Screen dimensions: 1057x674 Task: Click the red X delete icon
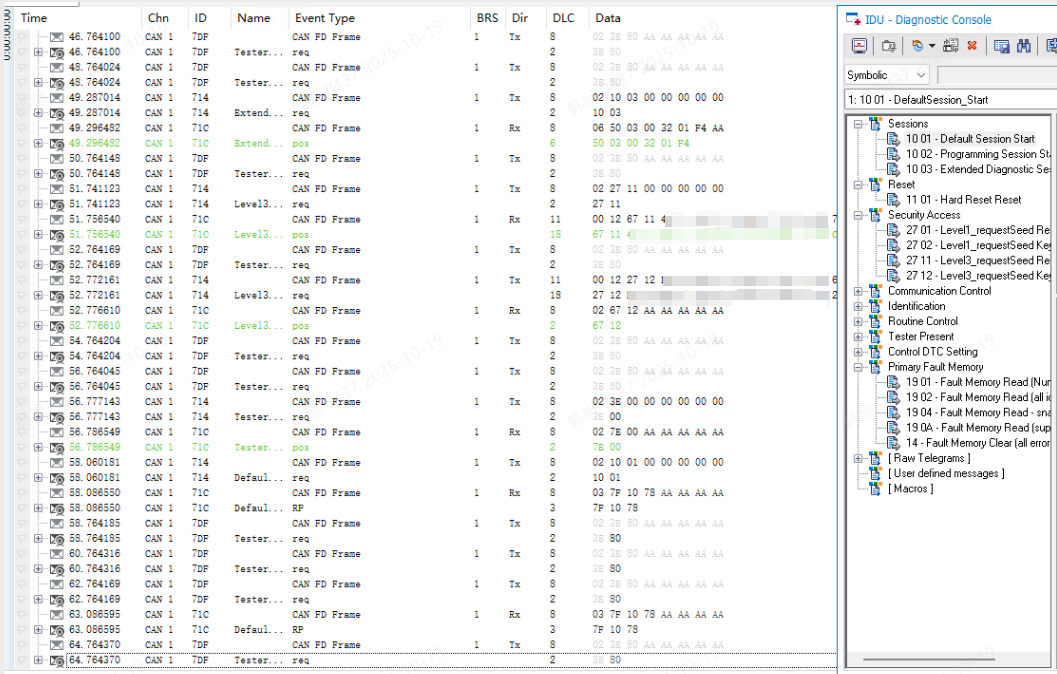point(972,46)
